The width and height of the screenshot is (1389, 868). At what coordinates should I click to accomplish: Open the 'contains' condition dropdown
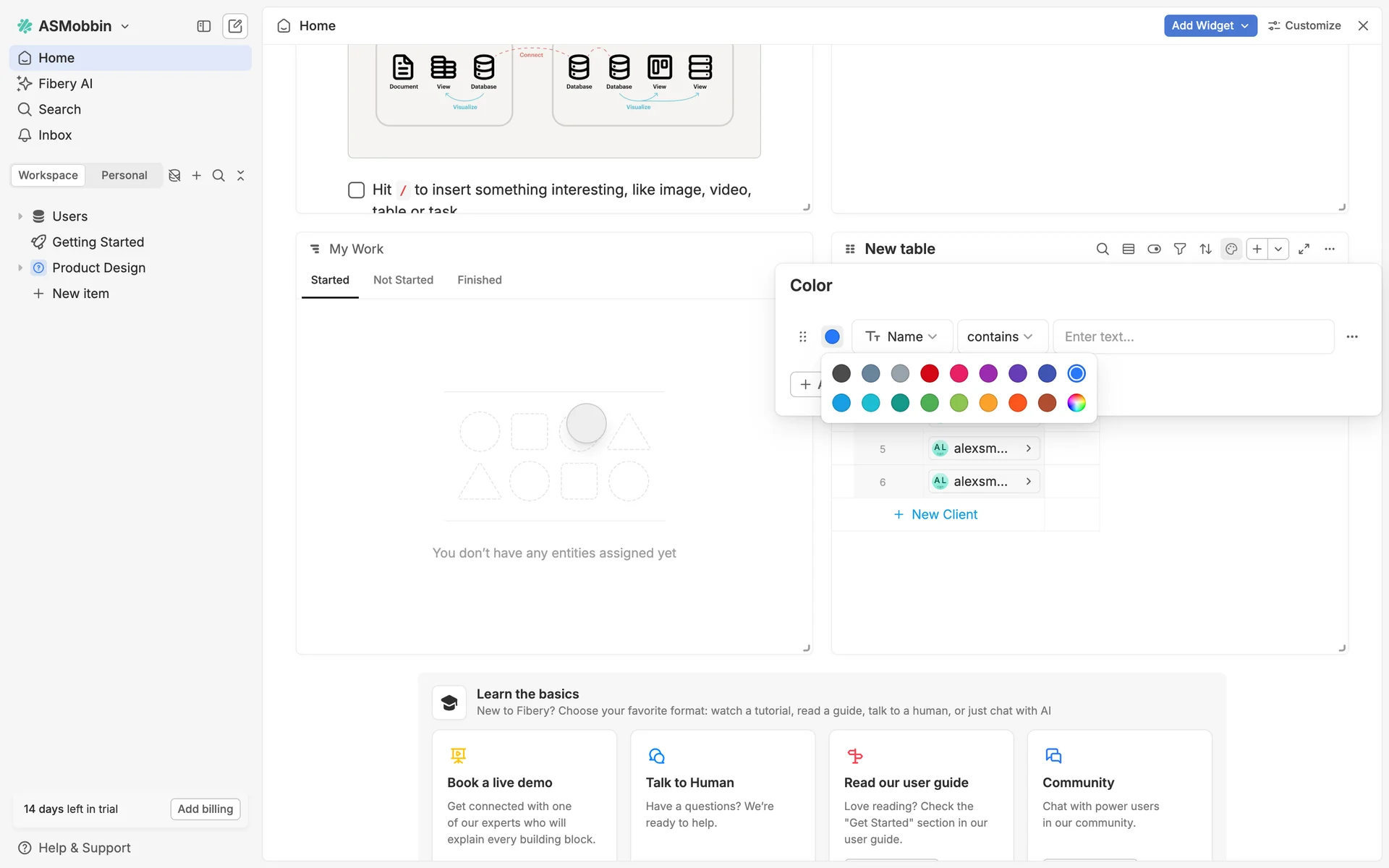(x=1001, y=336)
